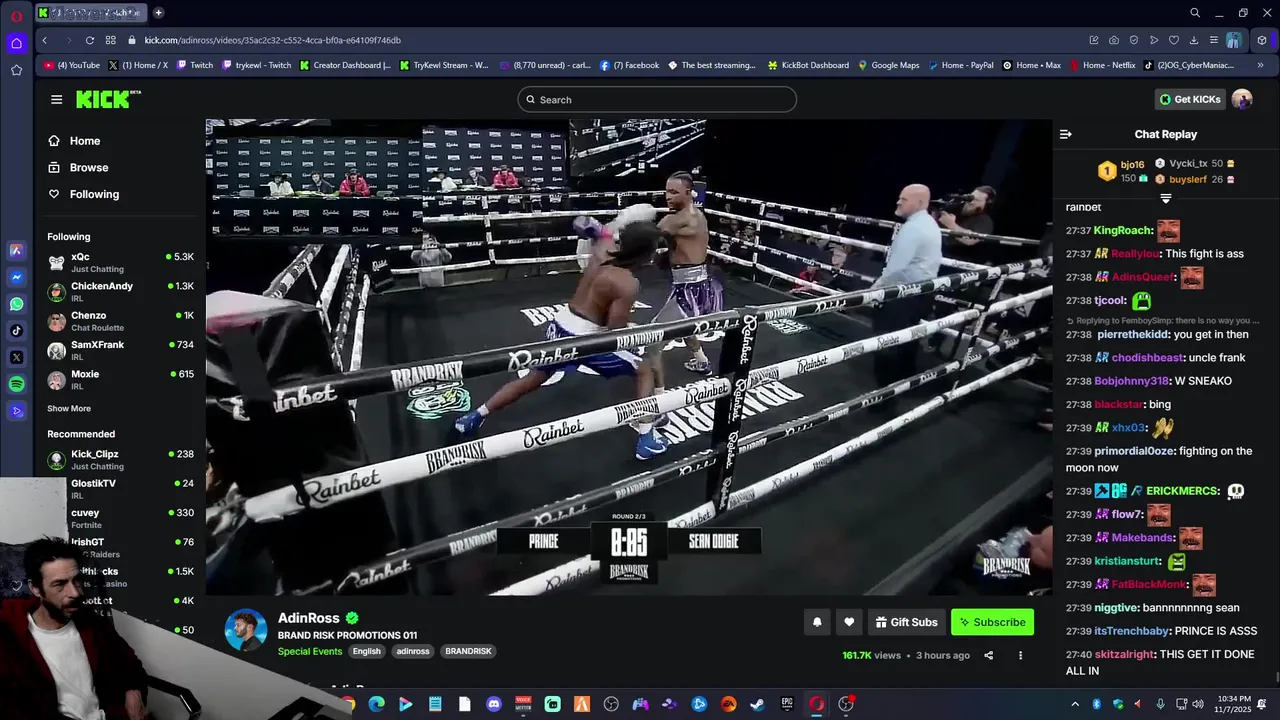This screenshot has width=1280, height=720.
Task: Click the notification bell for AdinRoss
Action: click(817, 622)
